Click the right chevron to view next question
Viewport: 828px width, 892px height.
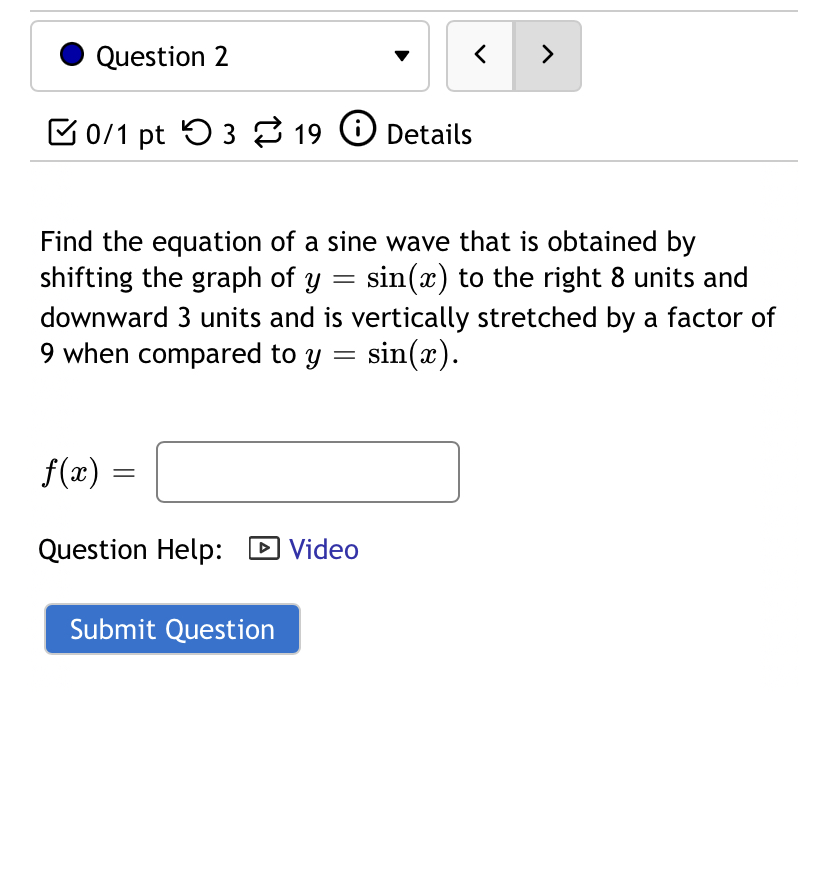tap(547, 55)
